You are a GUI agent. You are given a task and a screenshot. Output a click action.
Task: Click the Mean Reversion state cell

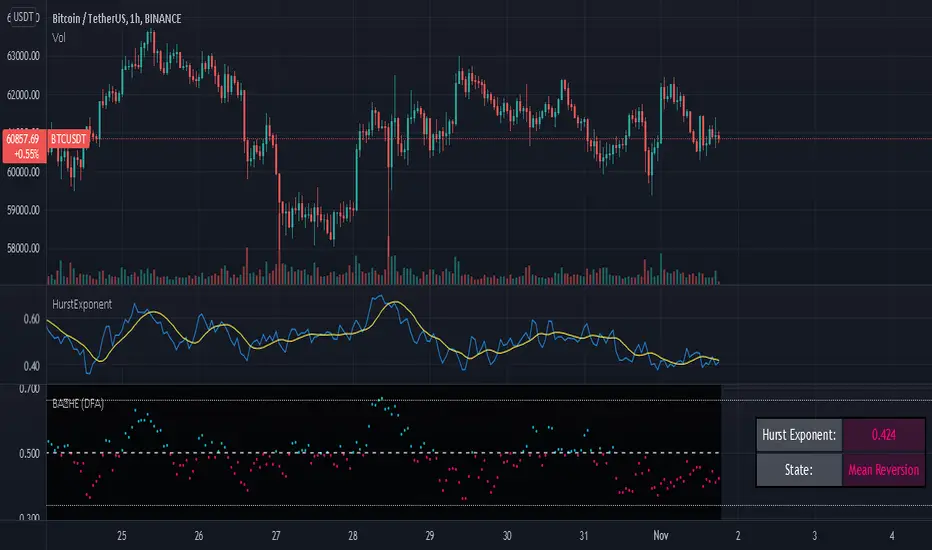pos(883,470)
